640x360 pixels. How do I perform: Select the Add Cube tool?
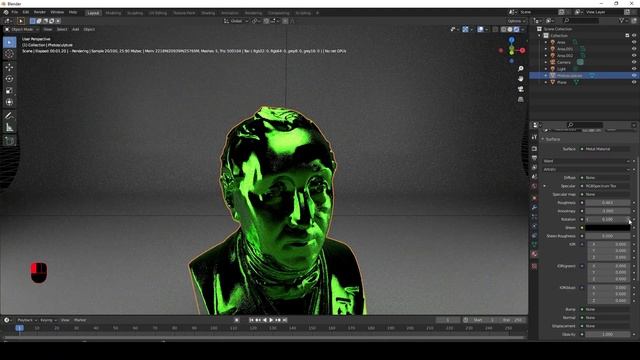pos(9,141)
